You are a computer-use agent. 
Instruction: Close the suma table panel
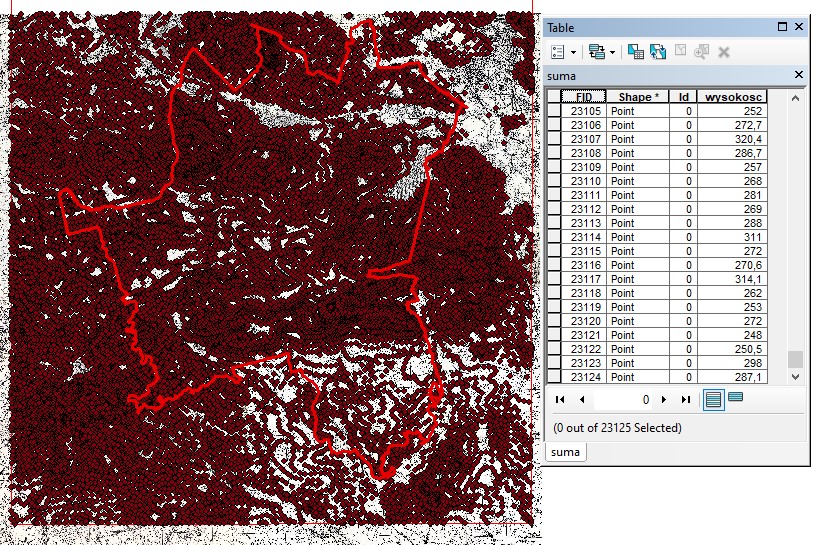click(799, 75)
